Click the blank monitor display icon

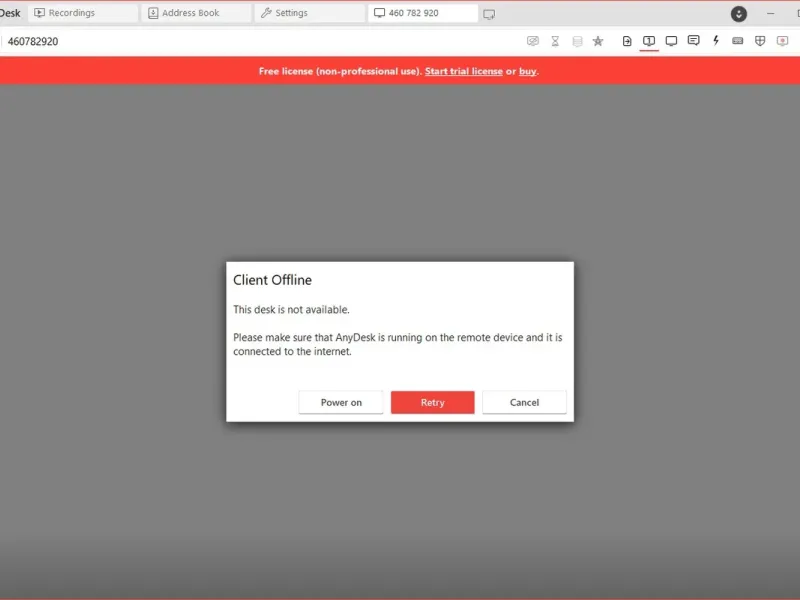point(671,41)
